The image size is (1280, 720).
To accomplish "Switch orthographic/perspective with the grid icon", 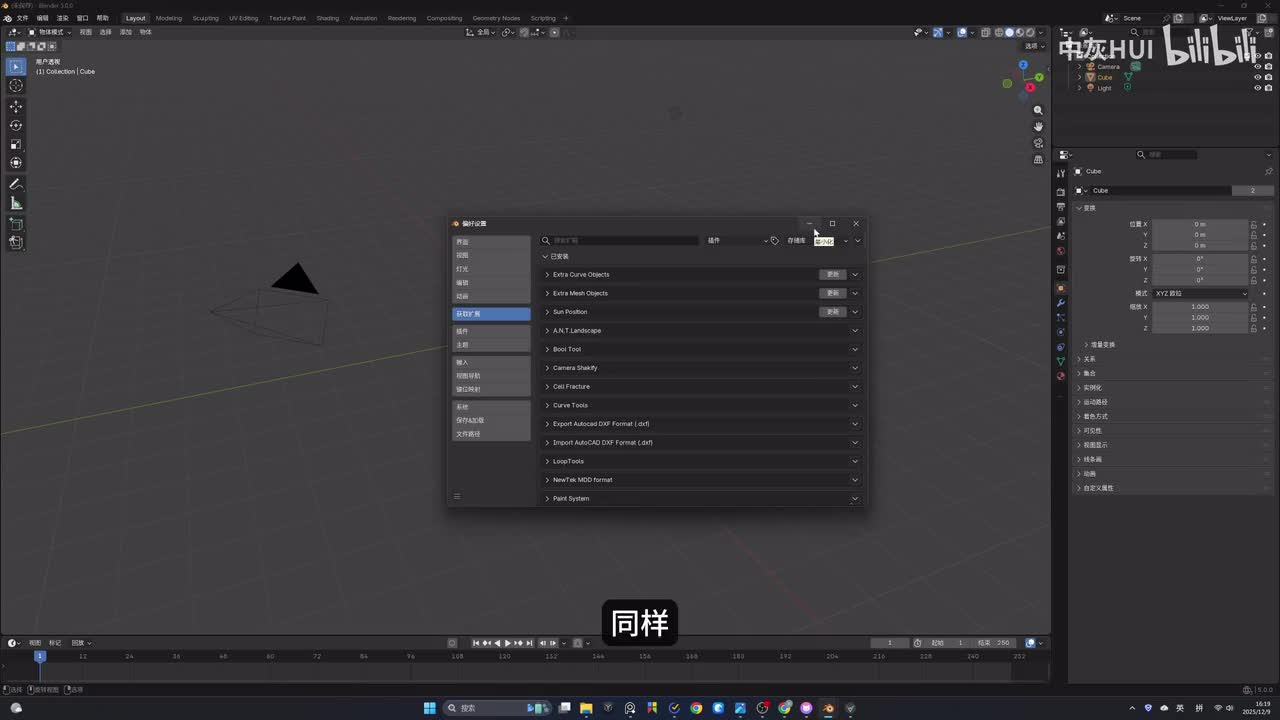I will click(x=1038, y=159).
